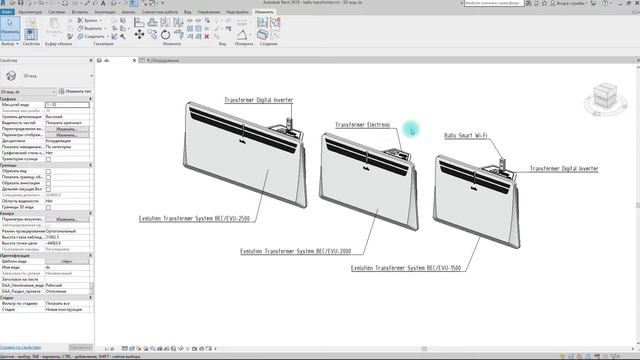Open the 3D вид type selector dropdown
This screenshot has width=640, height=360.
coord(91,76)
